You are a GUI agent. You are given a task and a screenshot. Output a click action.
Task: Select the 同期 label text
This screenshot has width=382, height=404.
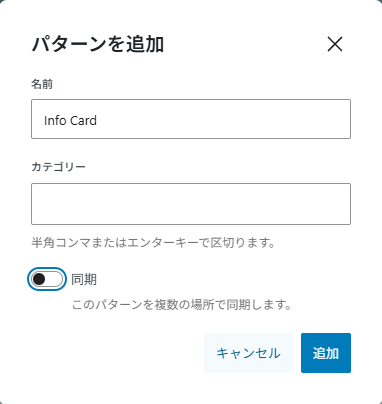point(84,279)
